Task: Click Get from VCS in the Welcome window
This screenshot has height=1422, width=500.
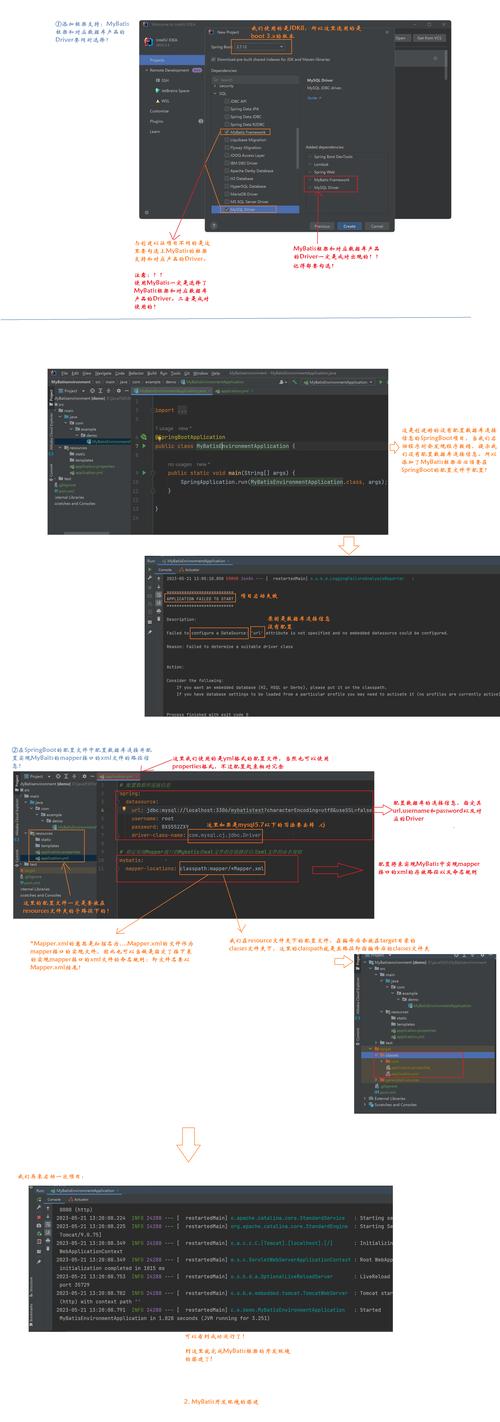Action: click(429, 38)
